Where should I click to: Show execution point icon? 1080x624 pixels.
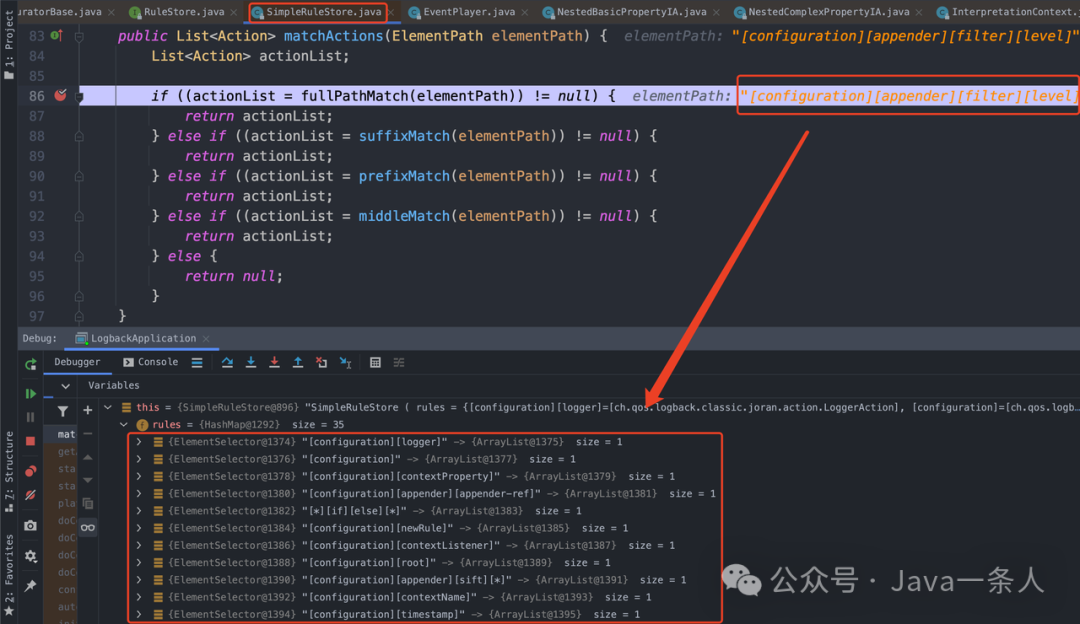tap(197, 362)
